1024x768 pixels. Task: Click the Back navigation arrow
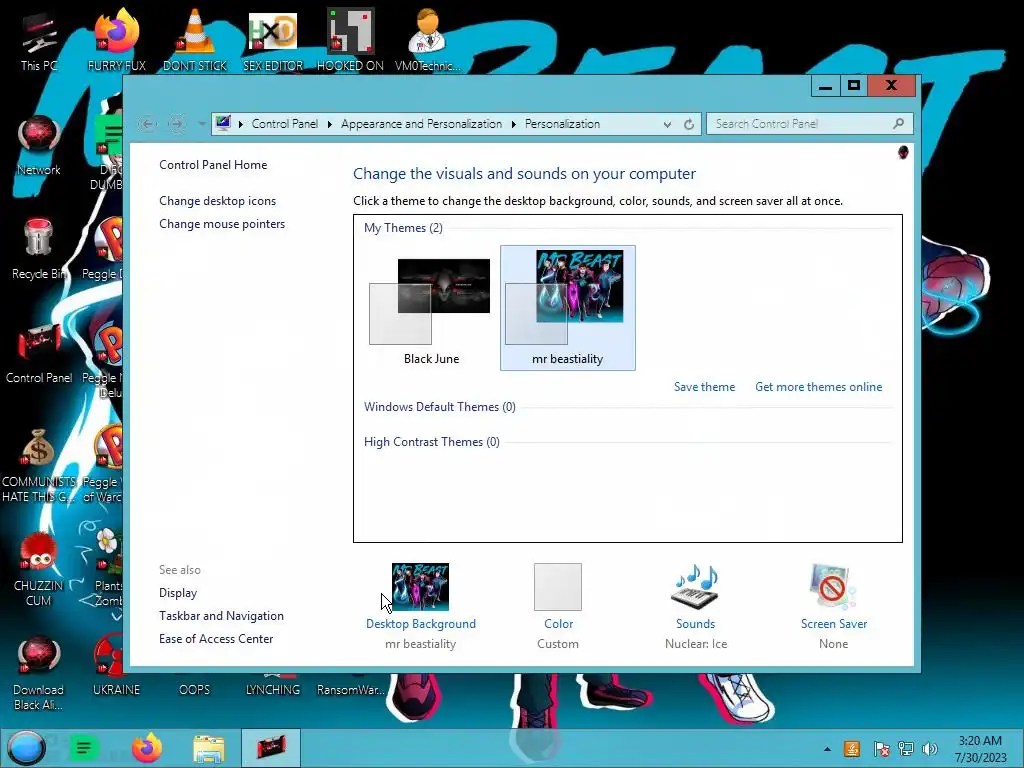(x=147, y=123)
